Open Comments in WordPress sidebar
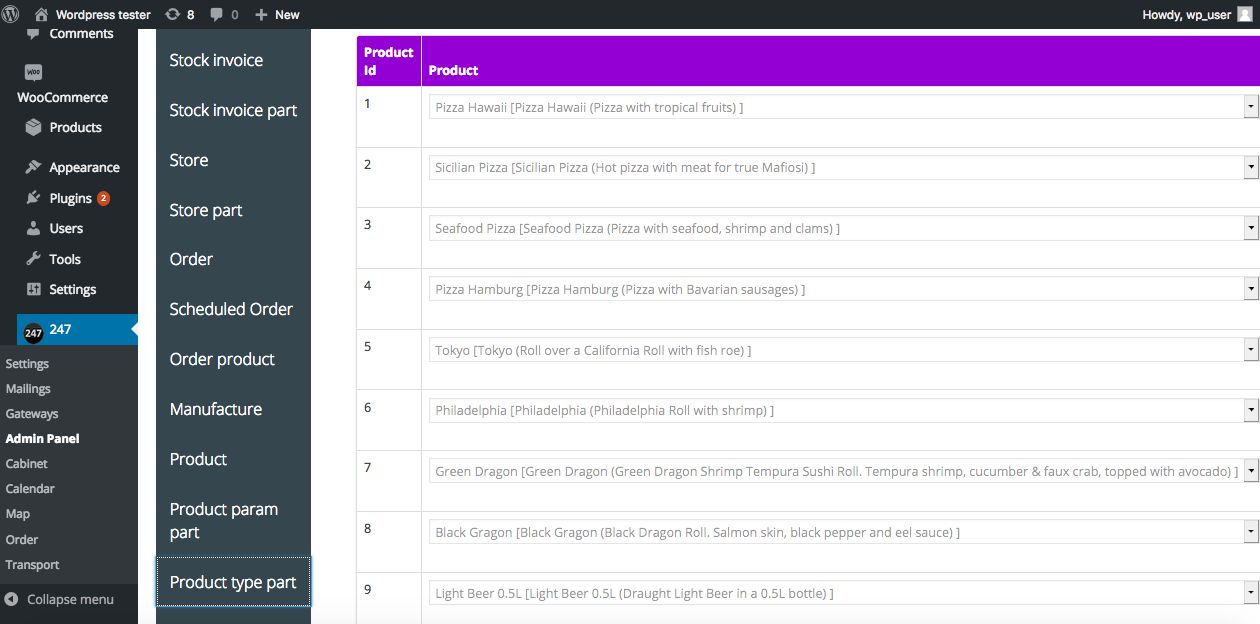Screen dimensions: 1260x624 [81, 34]
